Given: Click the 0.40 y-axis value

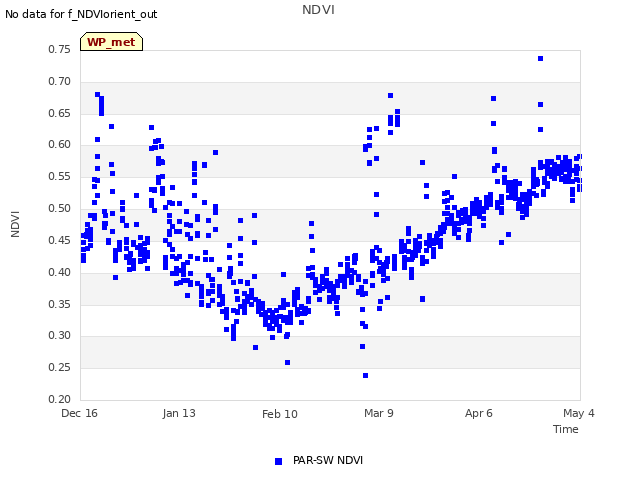Looking at the screenshot, I should click(x=60, y=272).
